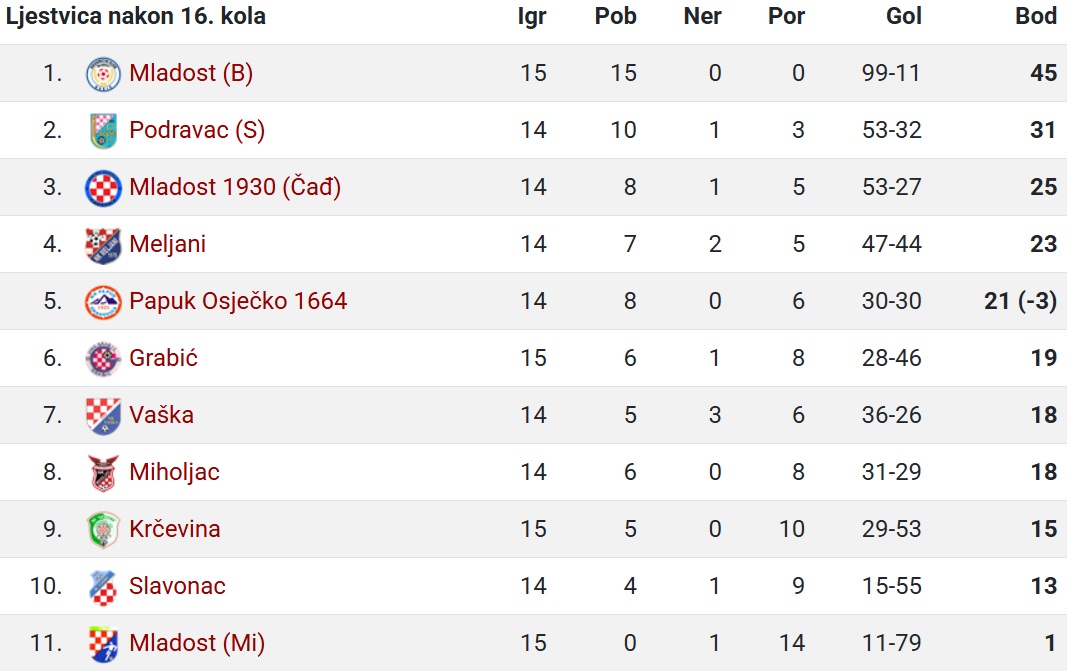Click the Vaška club crest icon
Screen dimensions: 1068x671
103,416
